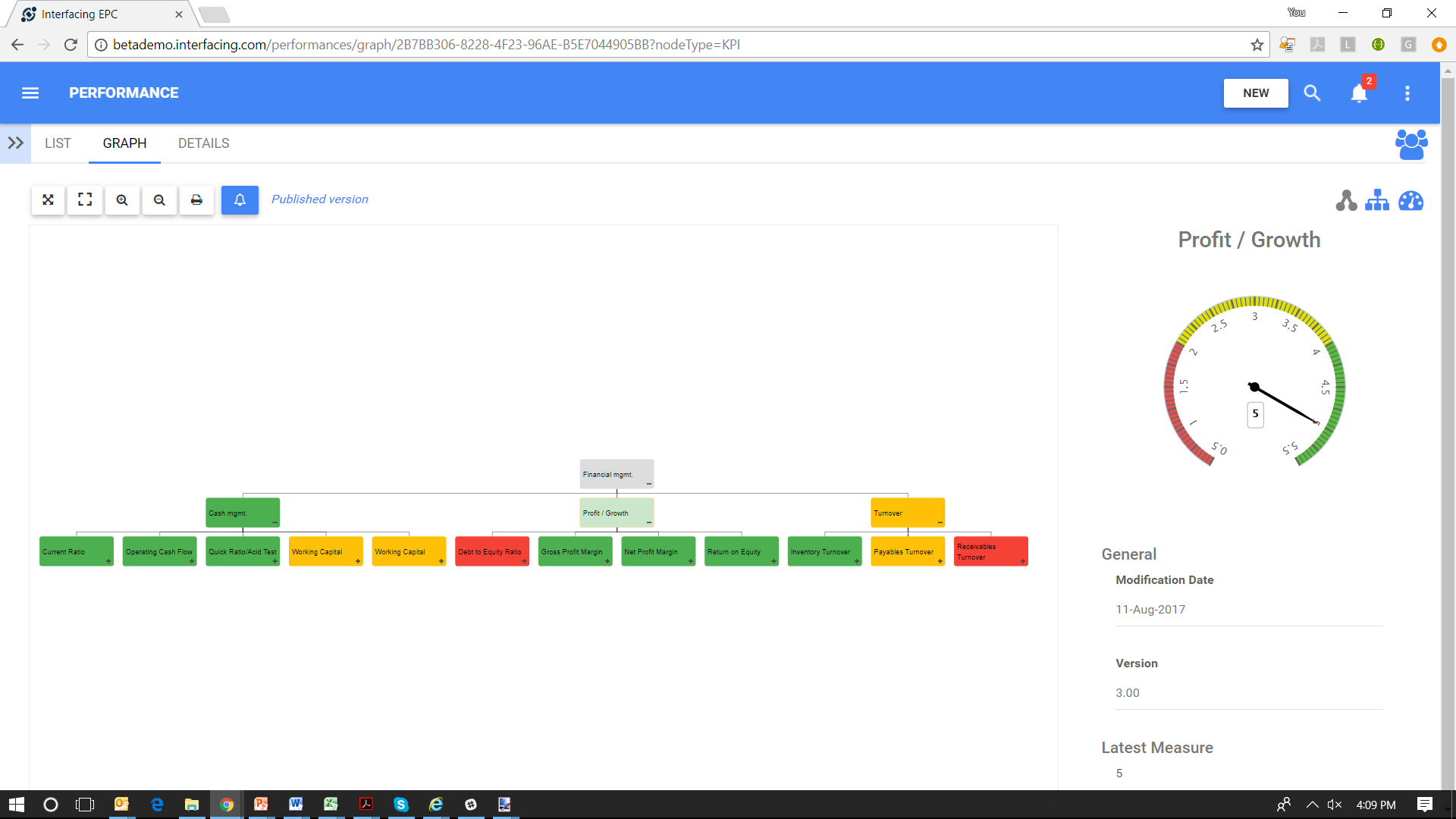Print the performance graph
Viewport: 1456px width, 819px height.
(196, 200)
